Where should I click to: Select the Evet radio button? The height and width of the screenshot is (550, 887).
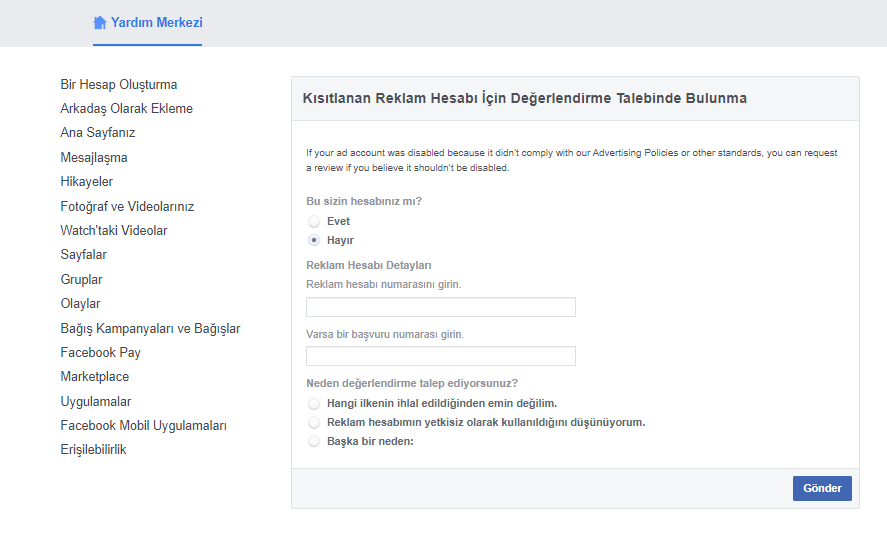pyautogui.click(x=314, y=221)
